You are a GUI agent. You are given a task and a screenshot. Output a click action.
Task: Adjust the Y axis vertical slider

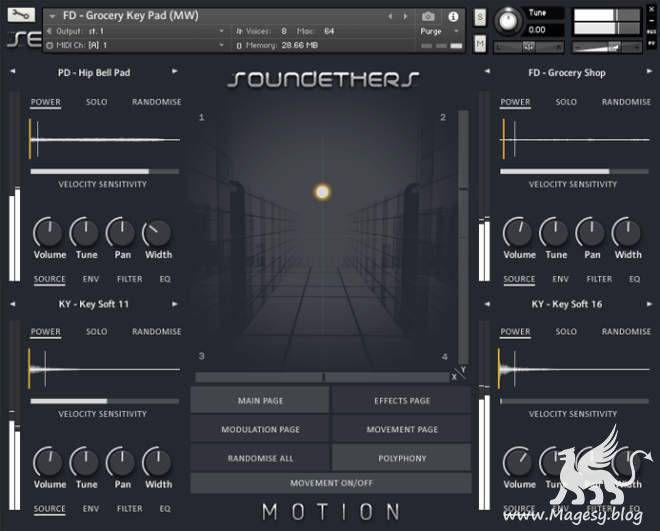click(x=463, y=237)
